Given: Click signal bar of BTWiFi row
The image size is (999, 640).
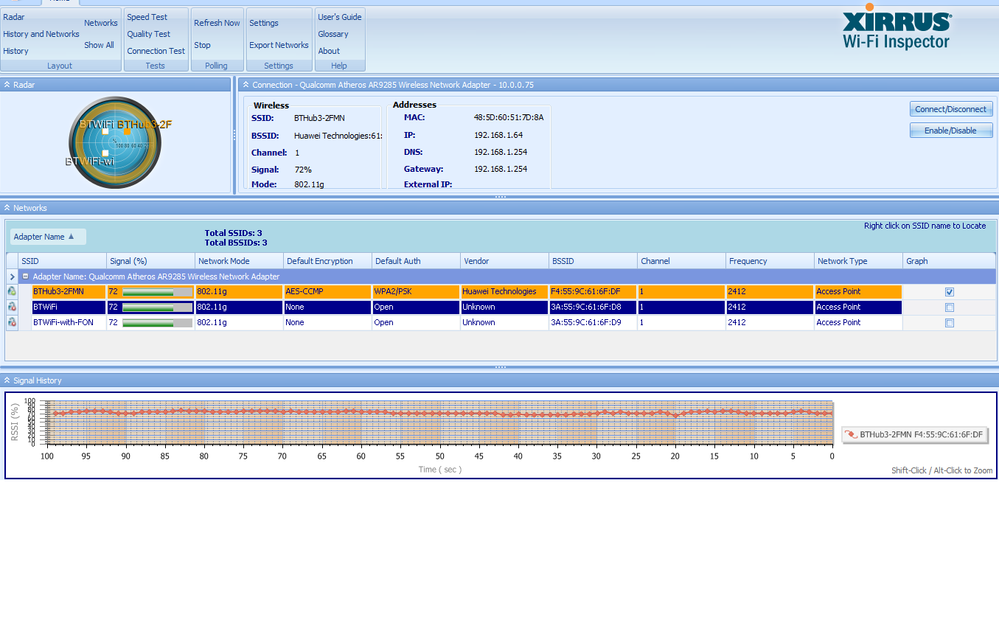Looking at the screenshot, I should [157, 307].
